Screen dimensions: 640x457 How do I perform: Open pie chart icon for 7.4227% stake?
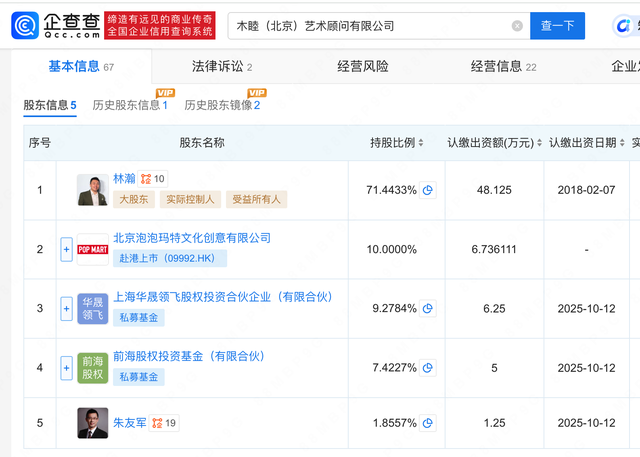tap(427, 368)
